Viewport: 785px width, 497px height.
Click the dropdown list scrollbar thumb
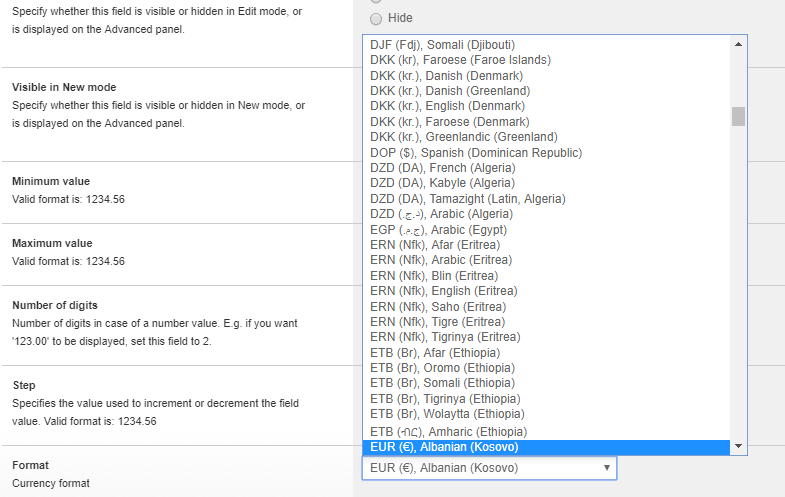click(738, 116)
